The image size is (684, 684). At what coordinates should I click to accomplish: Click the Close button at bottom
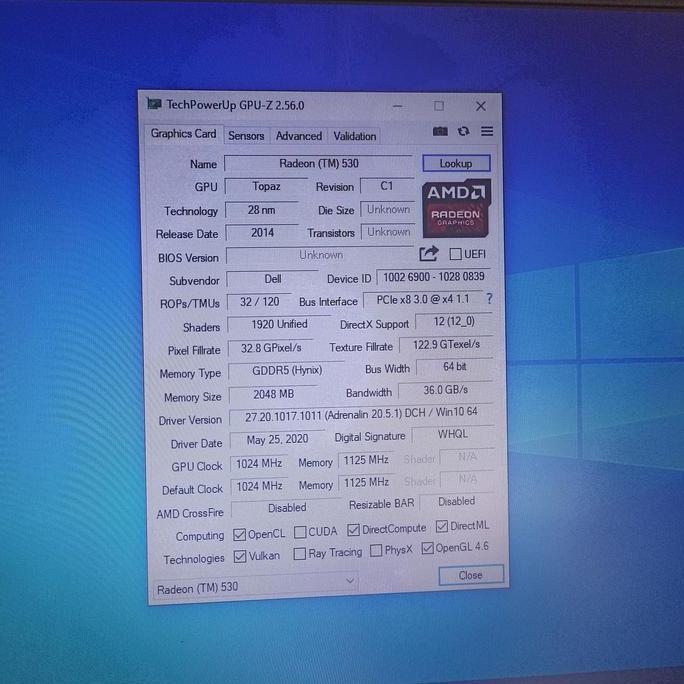coord(471,575)
